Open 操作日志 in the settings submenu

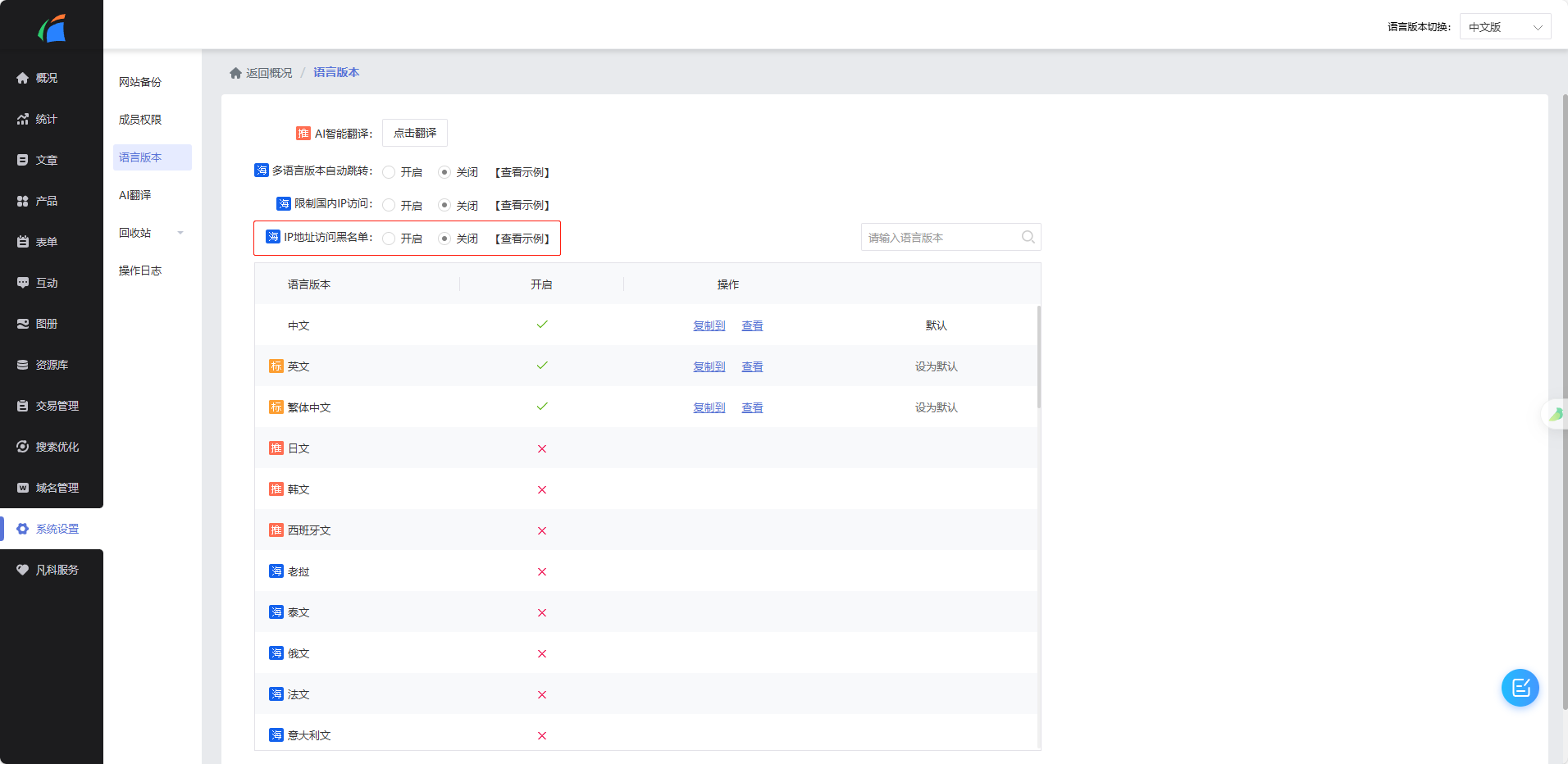(x=140, y=271)
